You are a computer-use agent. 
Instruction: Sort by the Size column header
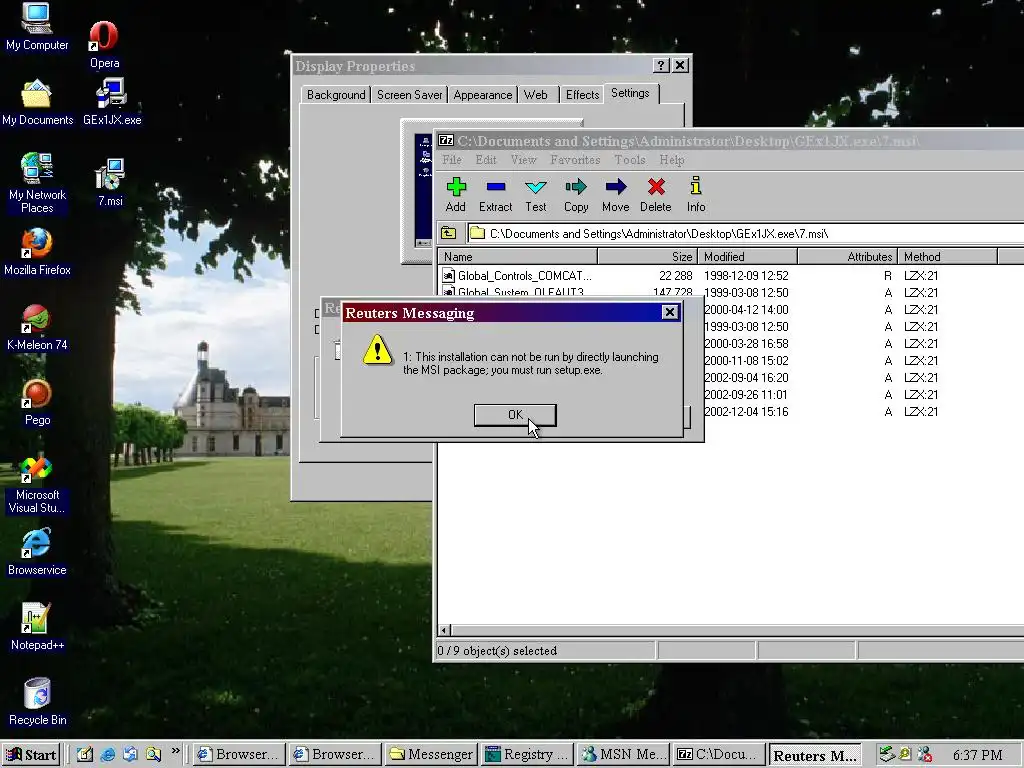click(x=648, y=257)
